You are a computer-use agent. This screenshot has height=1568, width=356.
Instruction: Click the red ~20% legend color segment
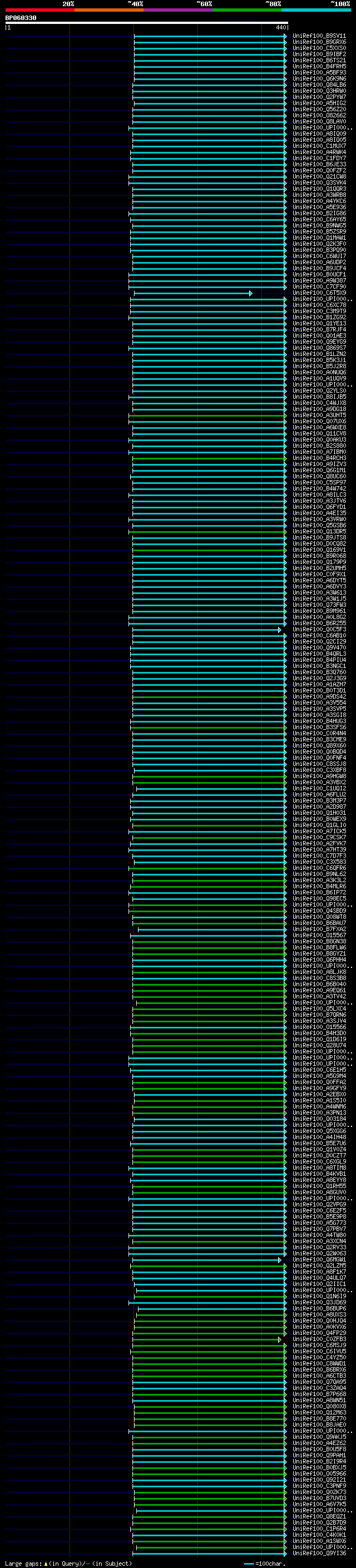pos(39,10)
